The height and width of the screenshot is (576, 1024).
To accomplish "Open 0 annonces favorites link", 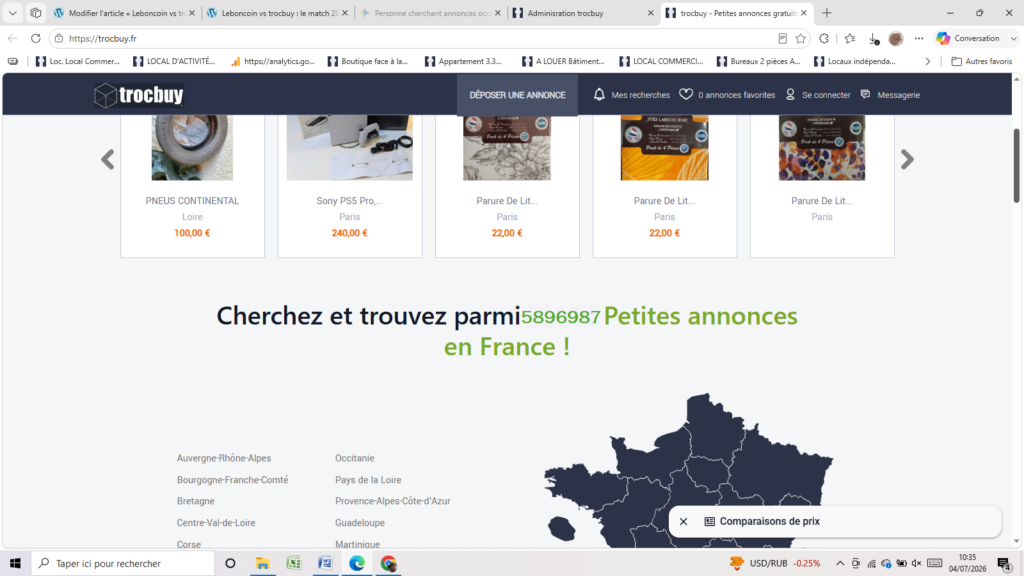I will pyautogui.click(x=737, y=95).
